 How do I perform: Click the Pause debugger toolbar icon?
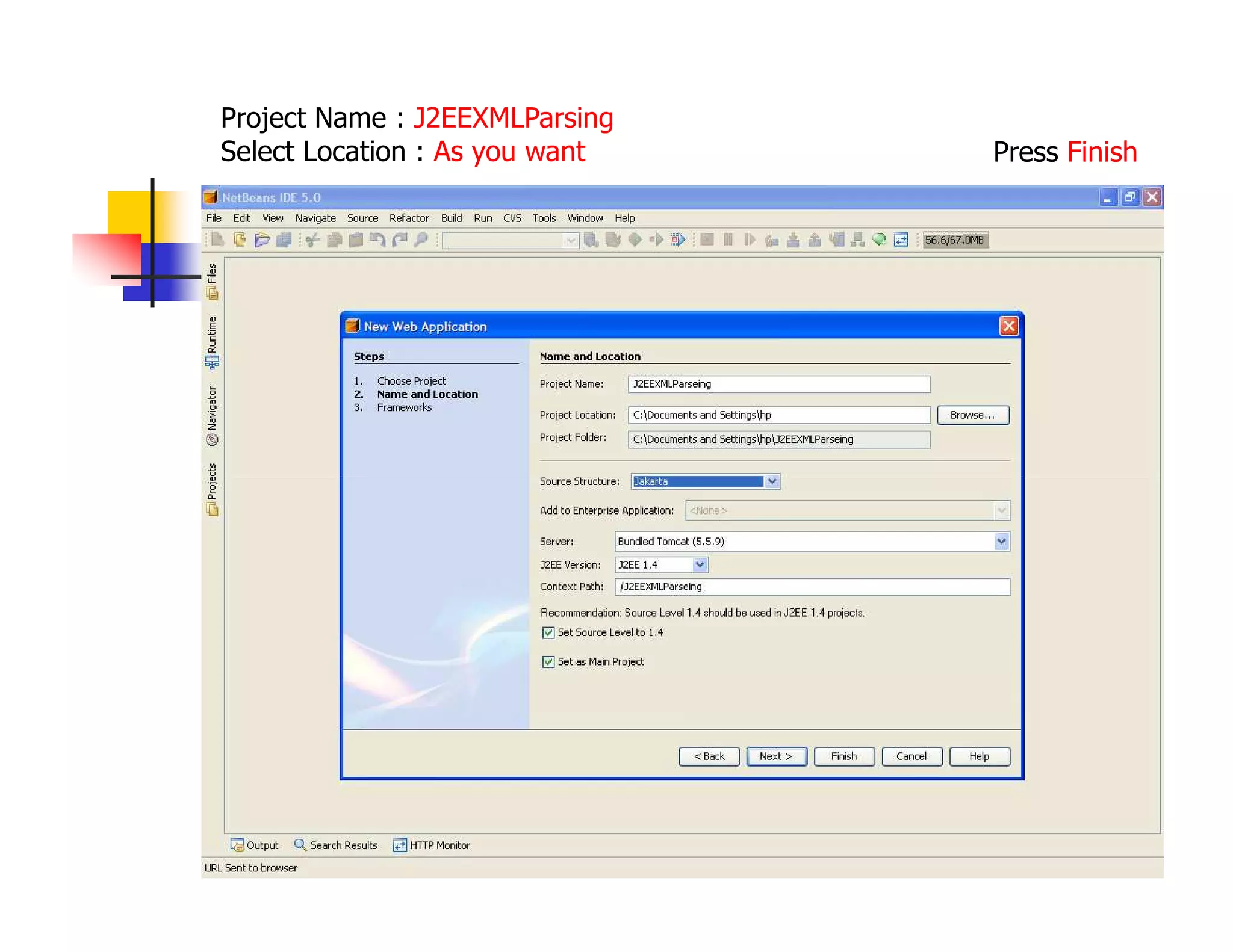pos(728,240)
